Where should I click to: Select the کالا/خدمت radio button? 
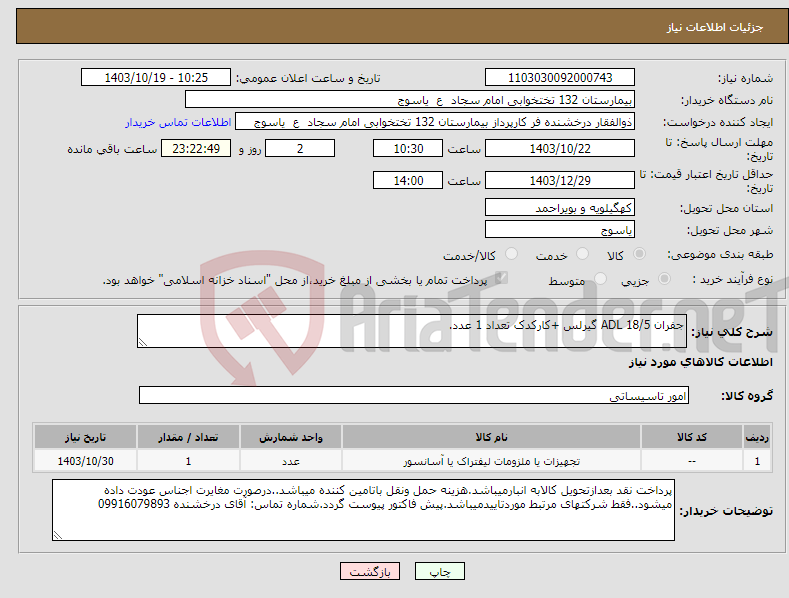tap(511, 254)
